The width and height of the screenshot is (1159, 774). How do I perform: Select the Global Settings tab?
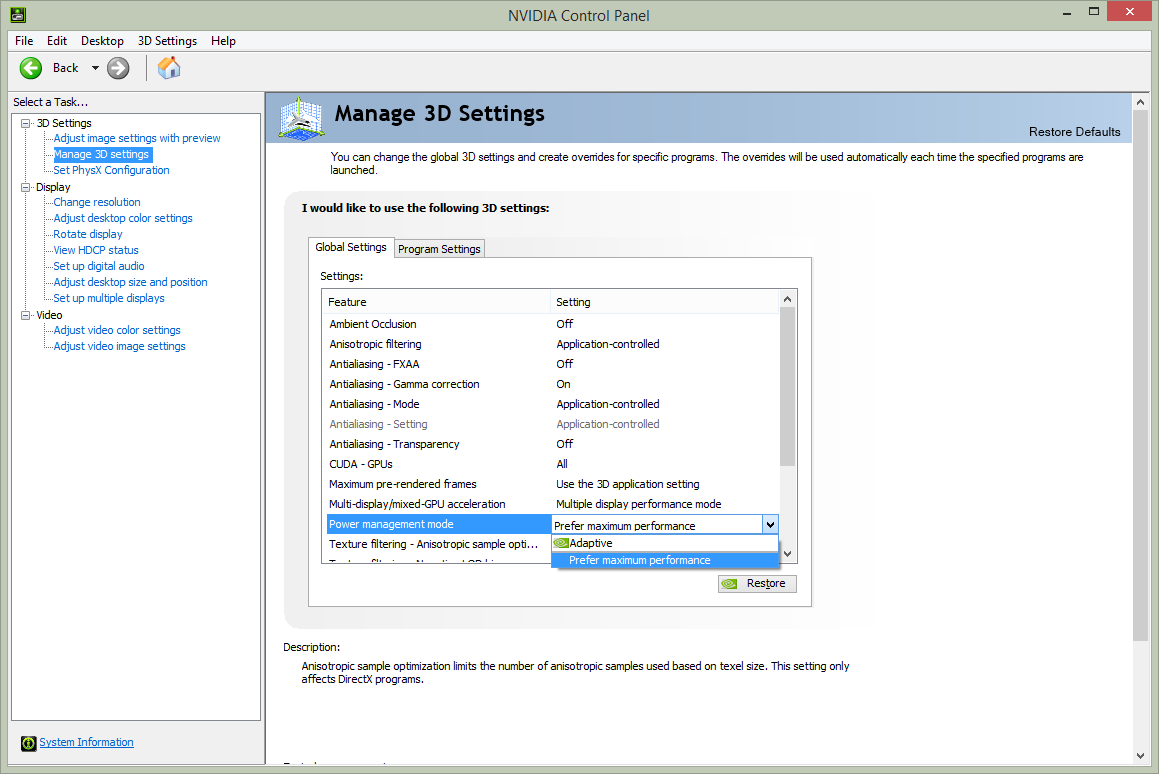350,247
